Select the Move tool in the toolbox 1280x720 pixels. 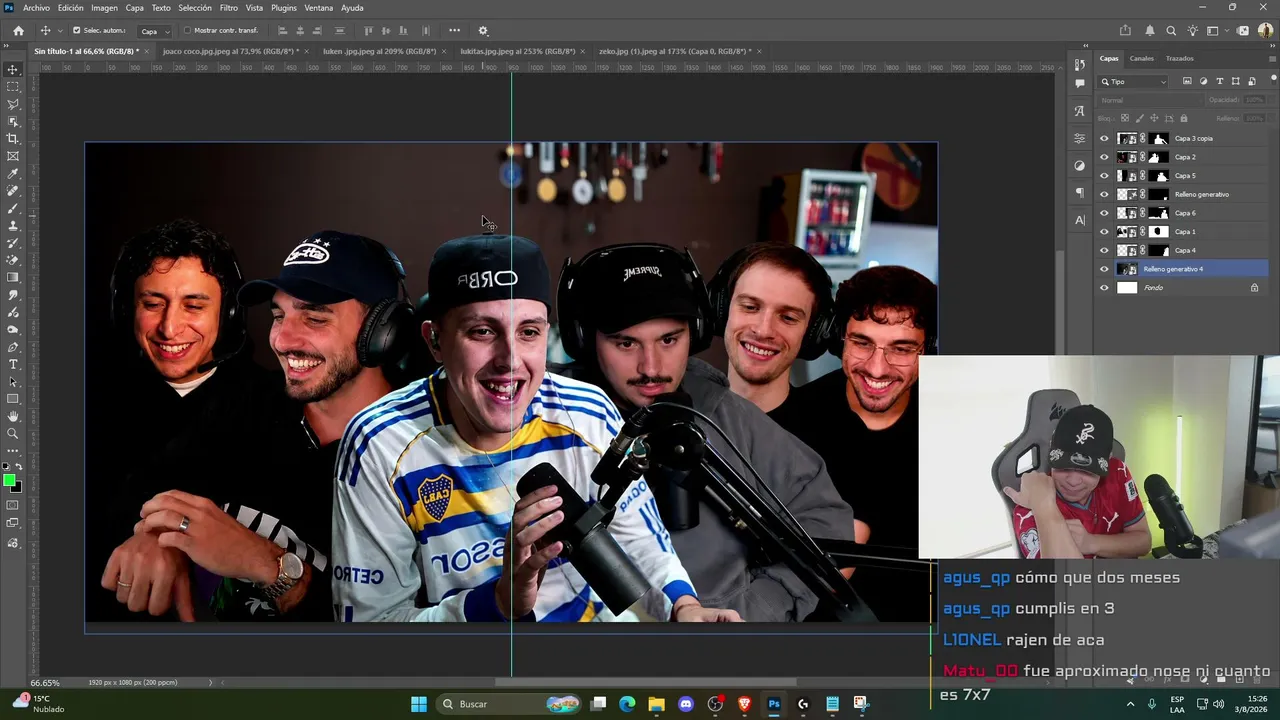pyautogui.click(x=13, y=70)
